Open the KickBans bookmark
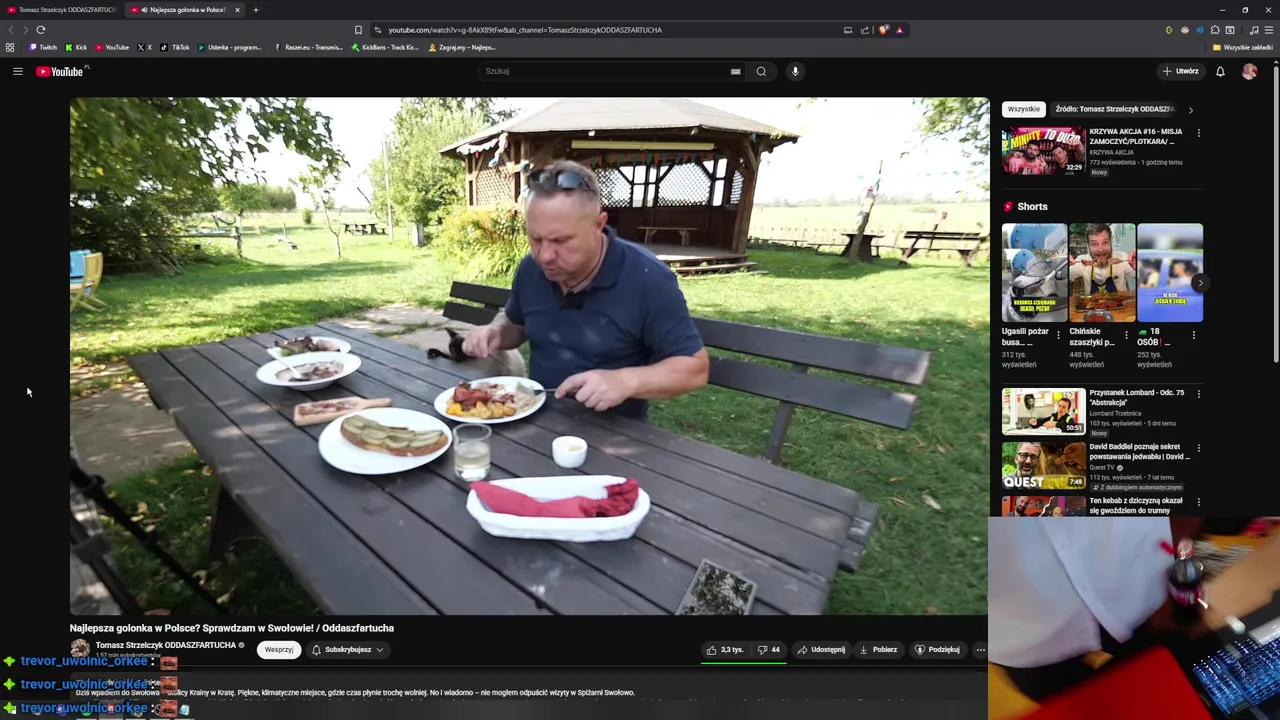The height and width of the screenshot is (720, 1280). click(x=385, y=47)
